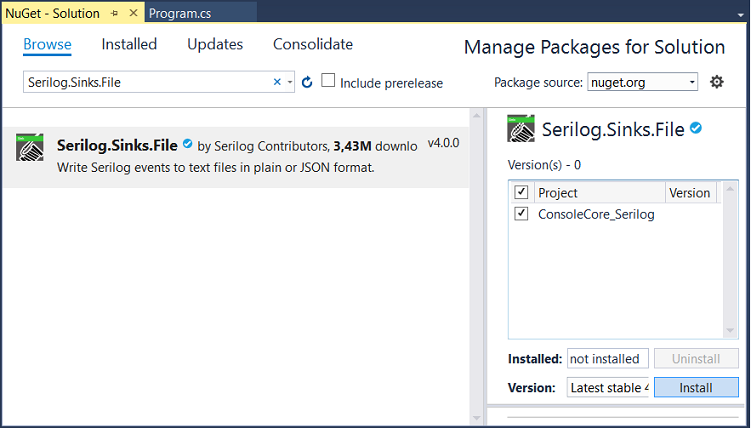Click the Serilog logo in details pane
This screenshot has width=751, height=428.
click(x=521, y=128)
